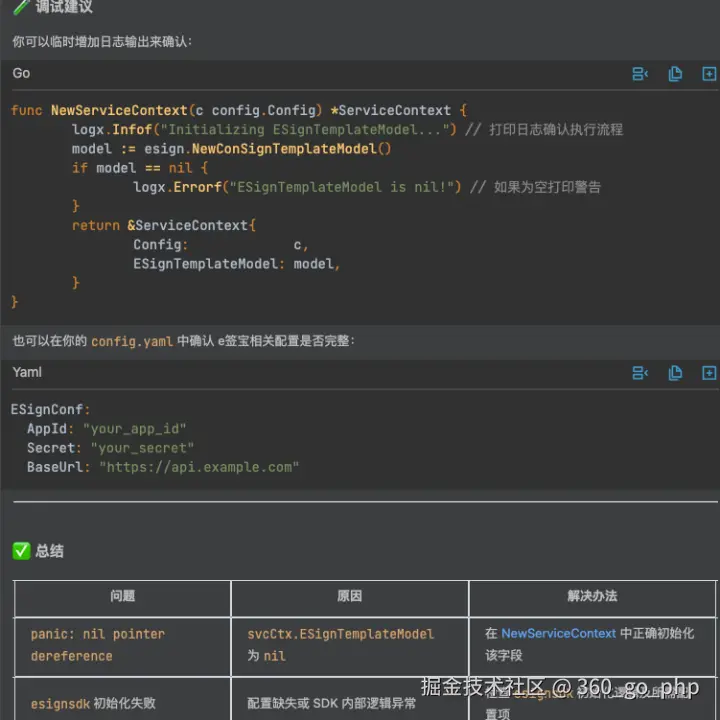
Task: Click the logx.Infof log line
Action: click(347, 129)
